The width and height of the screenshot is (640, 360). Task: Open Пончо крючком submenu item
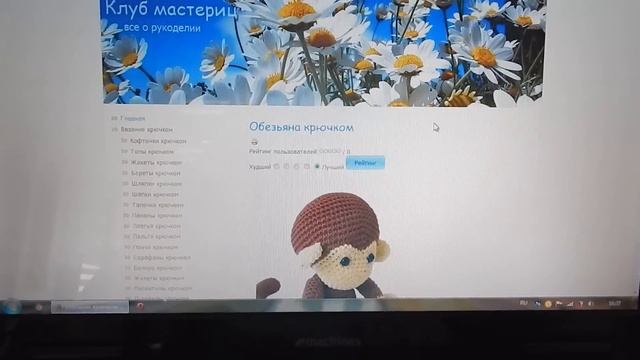point(155,247)
